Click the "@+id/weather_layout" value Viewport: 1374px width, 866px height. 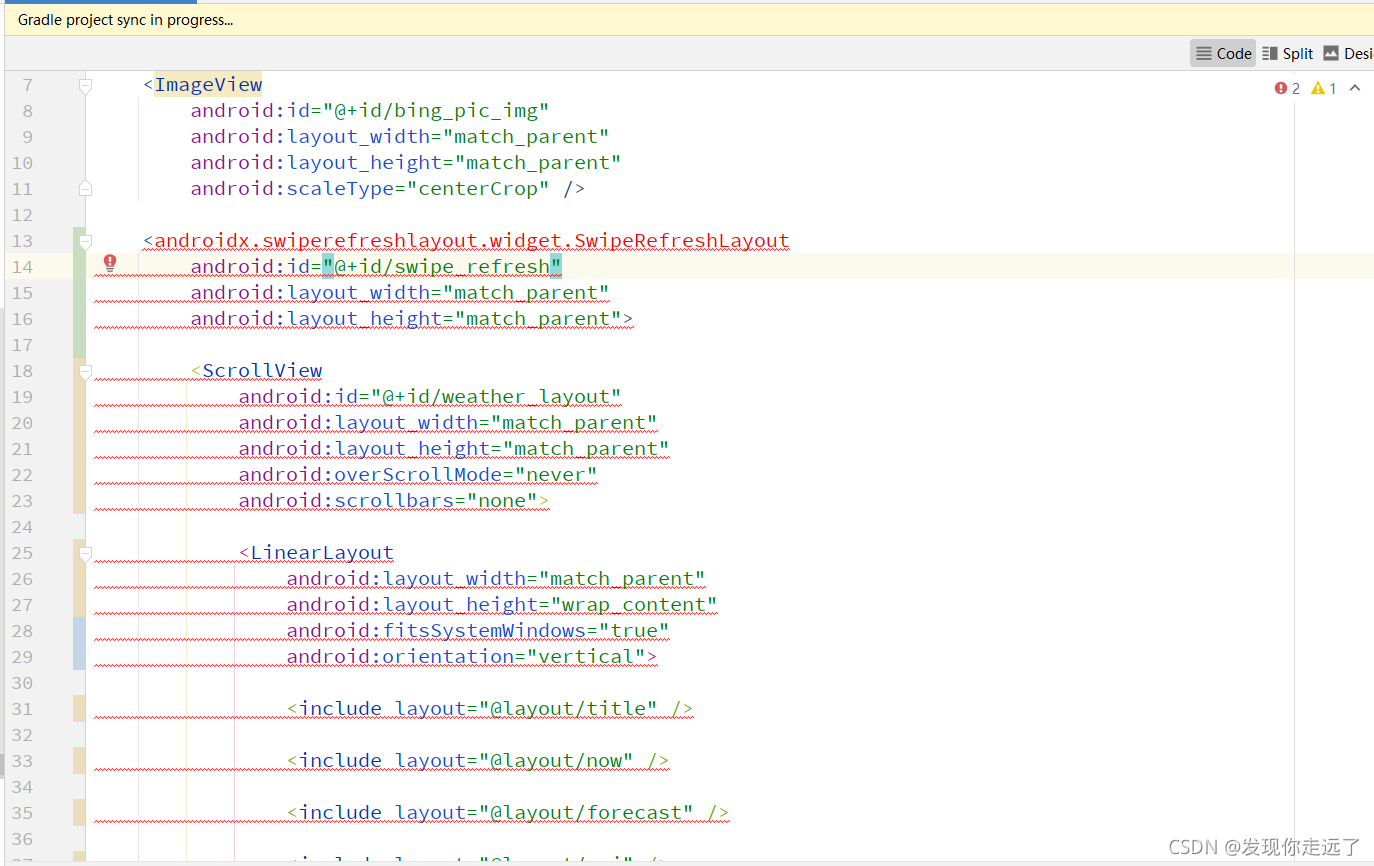496,397
